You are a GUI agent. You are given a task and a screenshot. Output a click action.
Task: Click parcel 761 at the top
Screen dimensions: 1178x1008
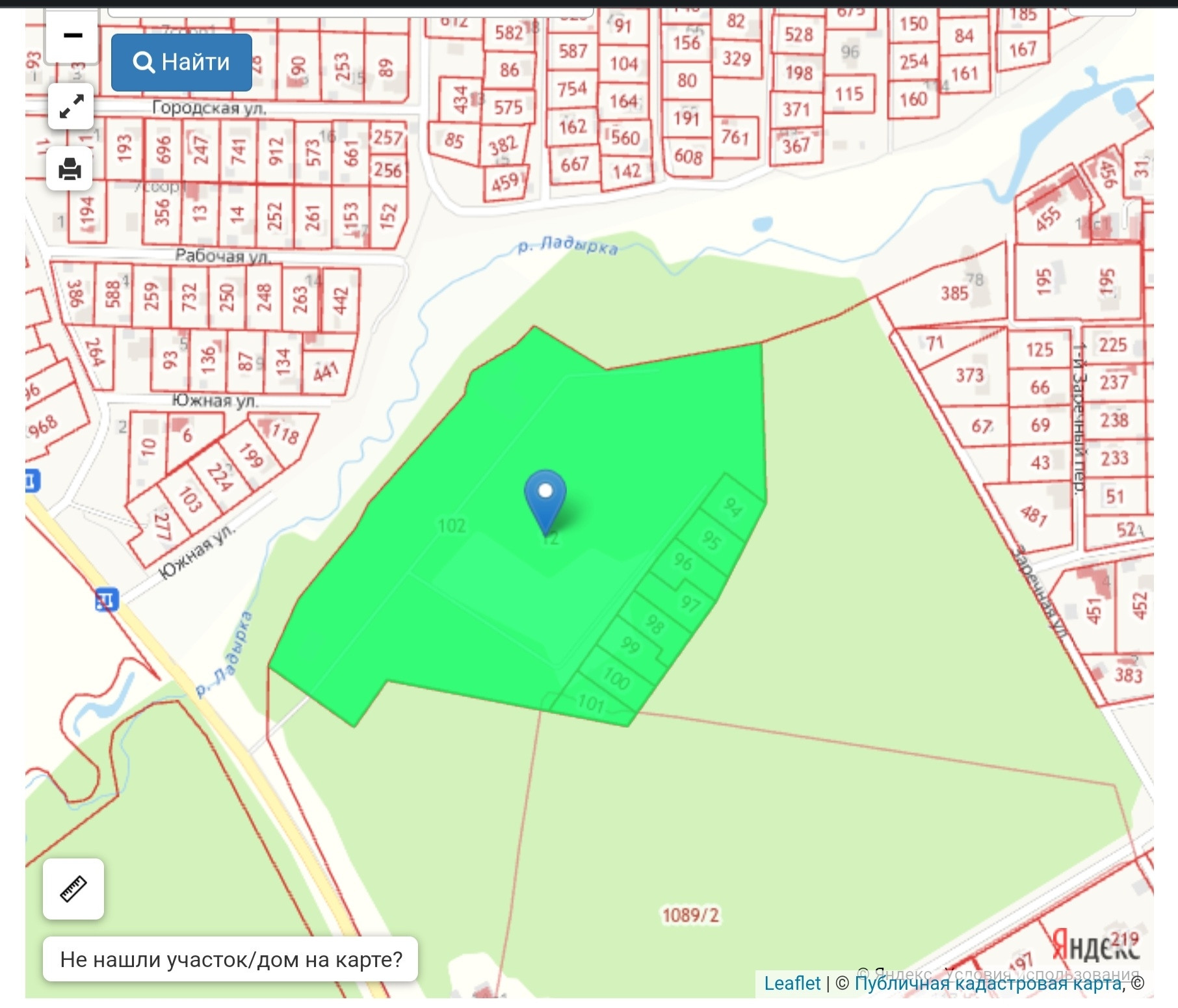(735, 137)
